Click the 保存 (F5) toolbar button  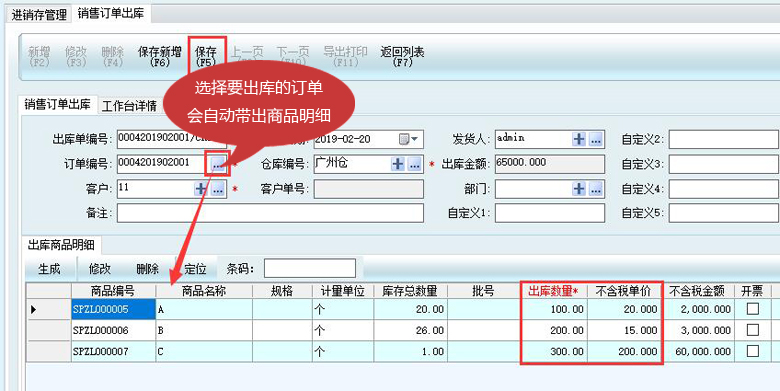pyautogui.click(x=206, y=56)
